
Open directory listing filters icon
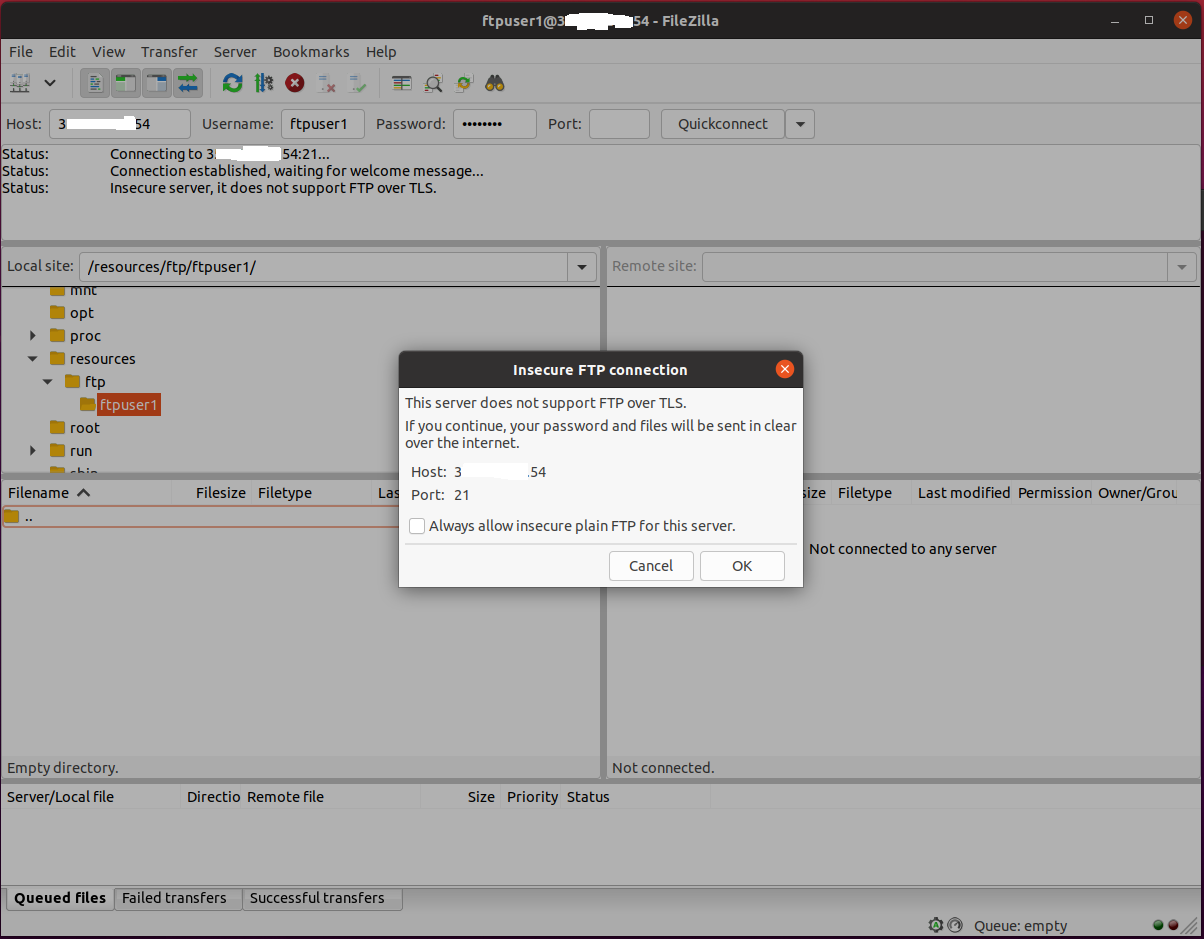point(402,83)
